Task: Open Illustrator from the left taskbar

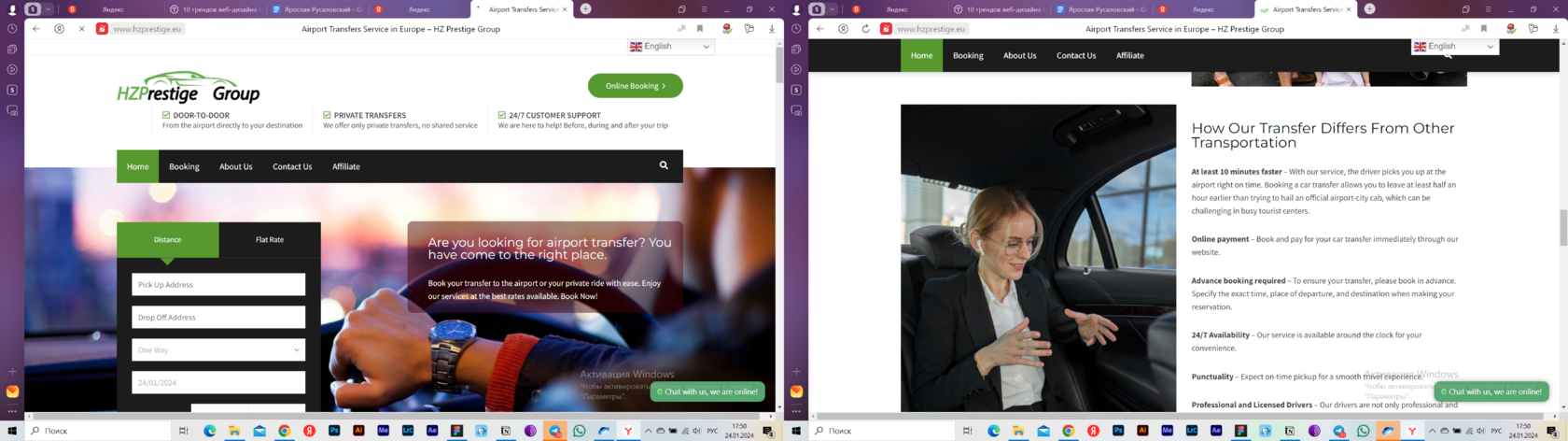Action: [x=358, y=431]
